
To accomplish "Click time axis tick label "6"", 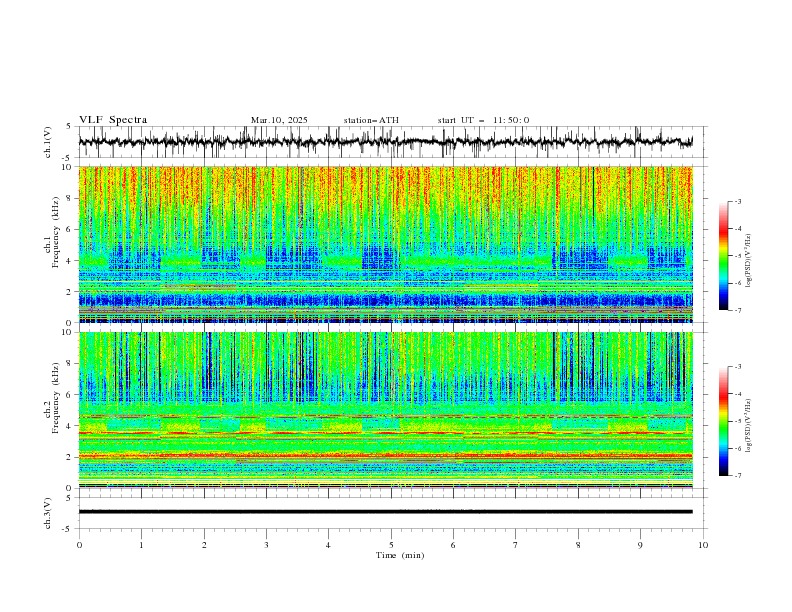I will tap(453, 545).
